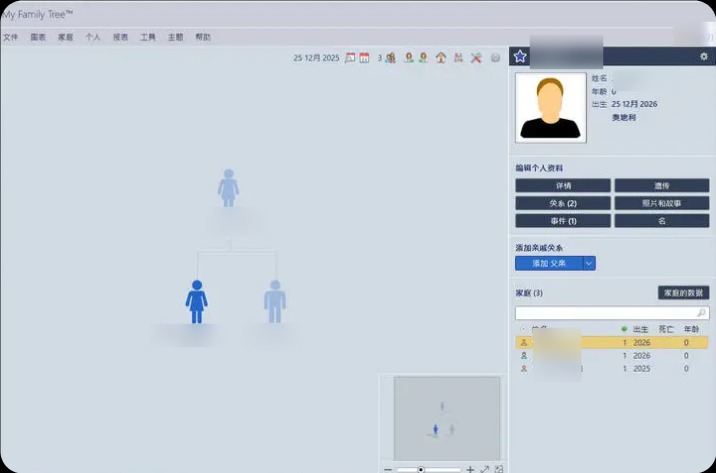
Task: Click the 出生 column header
Action: [640, 329]
